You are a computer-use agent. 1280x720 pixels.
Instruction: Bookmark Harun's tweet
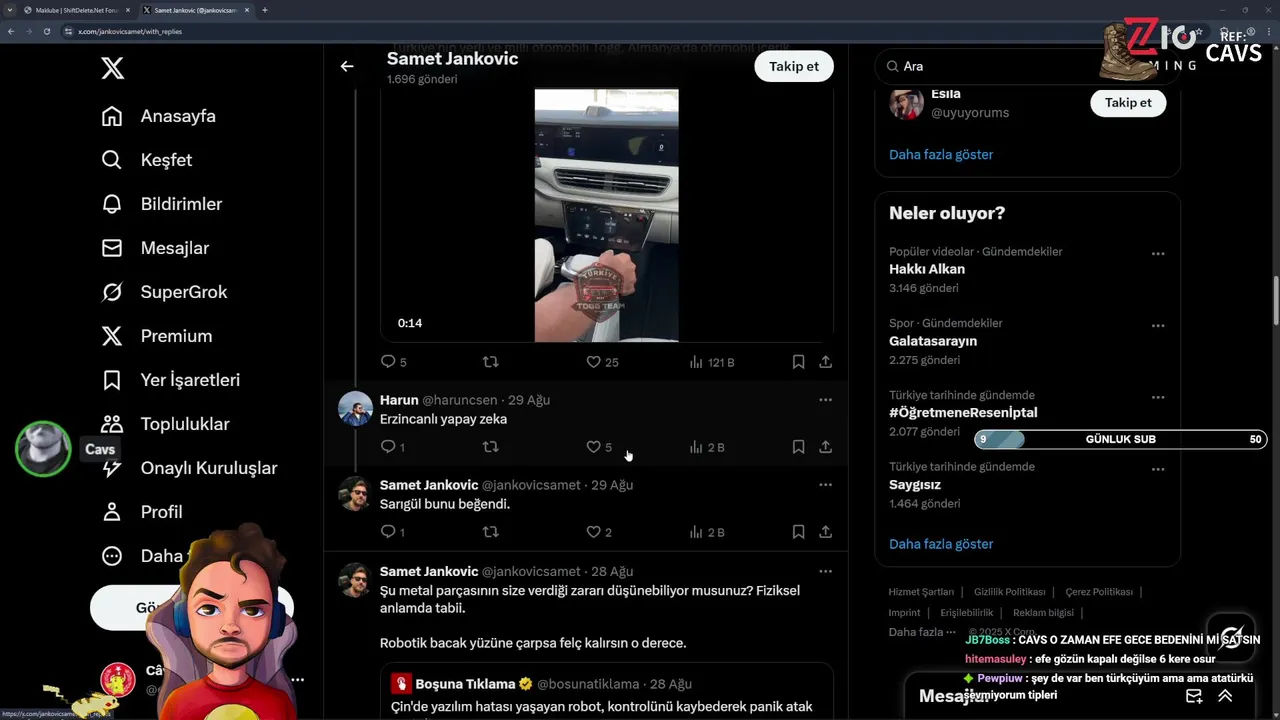point(798,447)
